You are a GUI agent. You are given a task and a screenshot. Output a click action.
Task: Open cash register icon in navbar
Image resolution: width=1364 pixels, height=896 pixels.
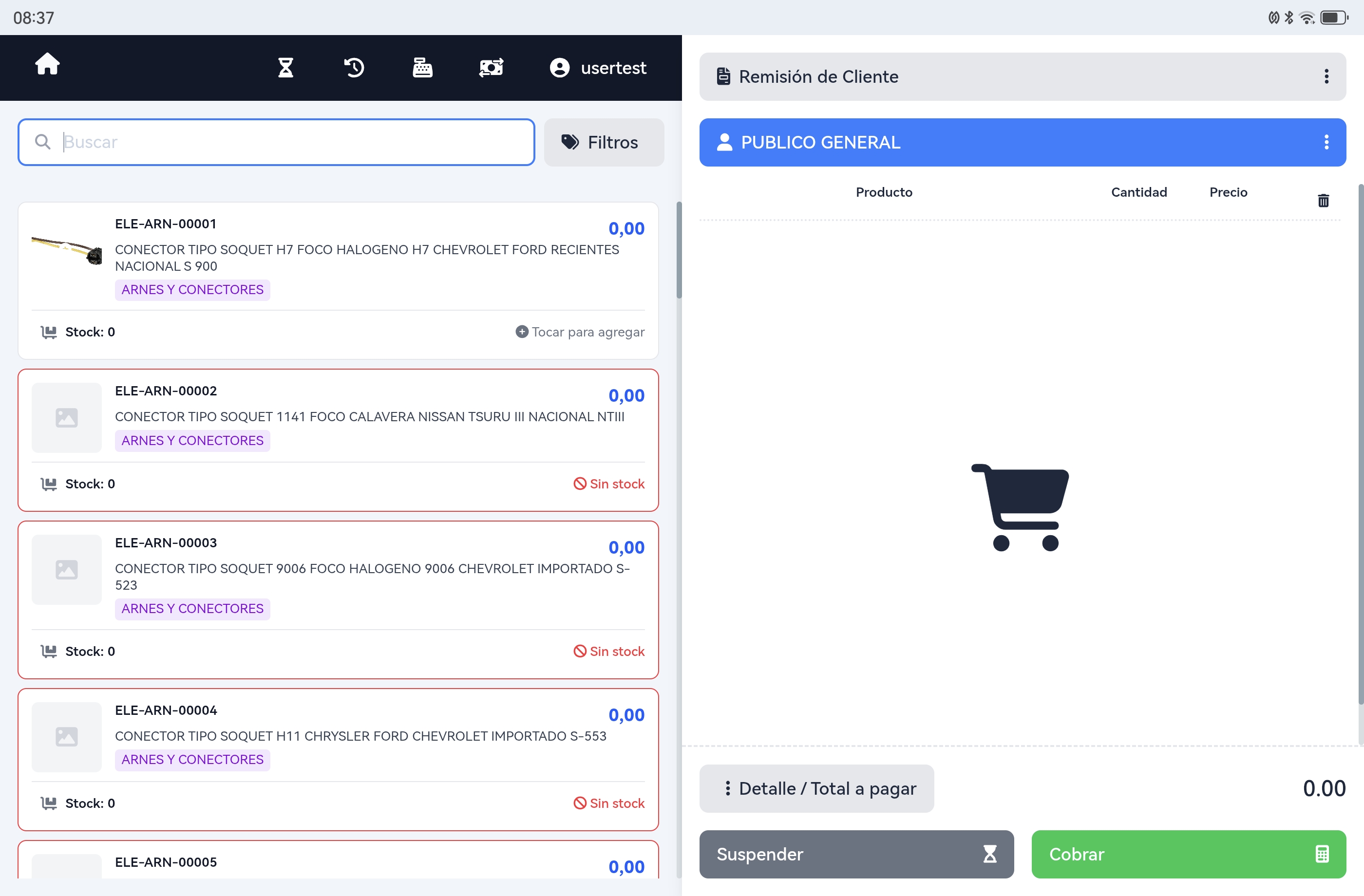(x=422, y=68)
